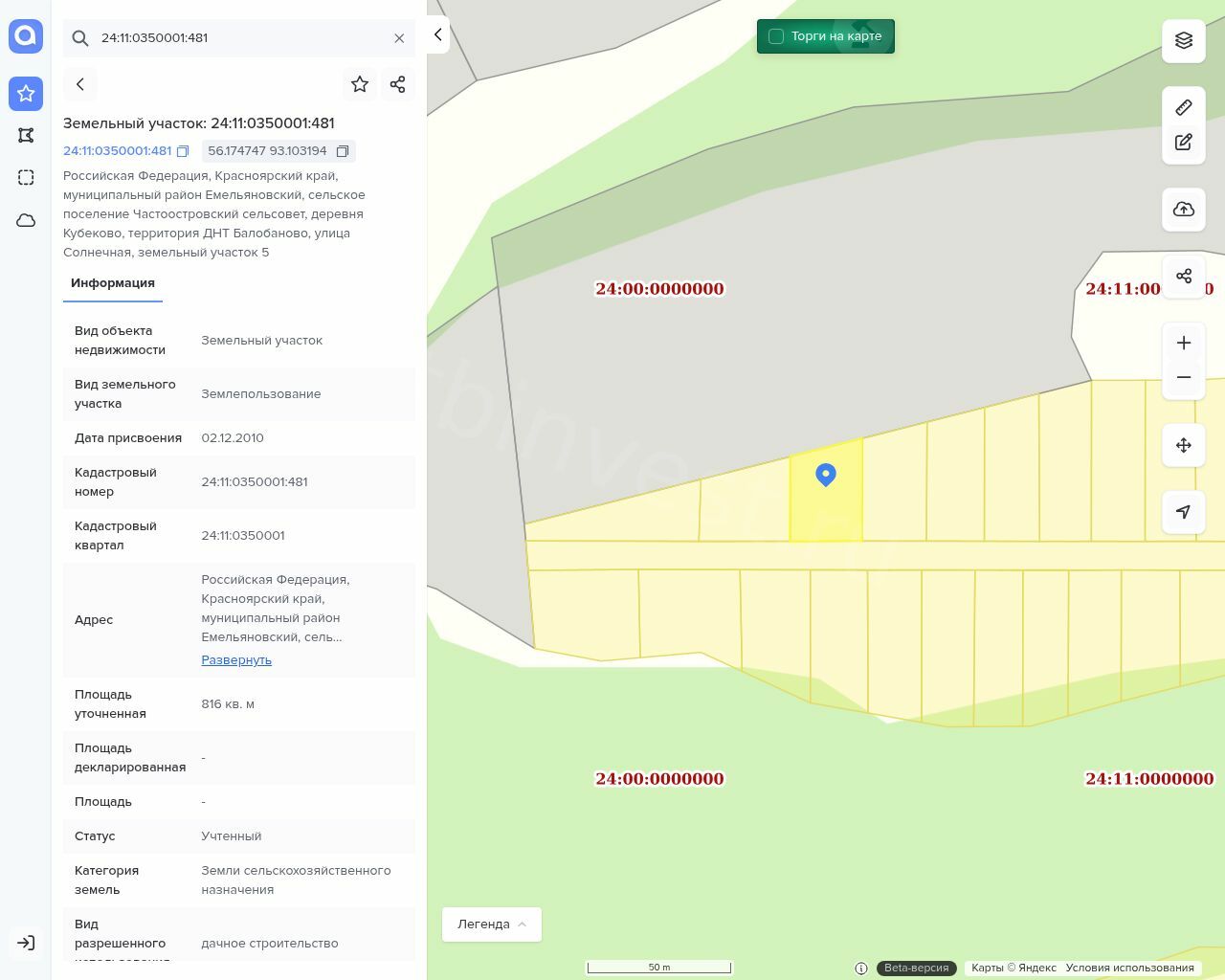Copy the coordinates 56.174747 93.103194

[x=343, y=151]
